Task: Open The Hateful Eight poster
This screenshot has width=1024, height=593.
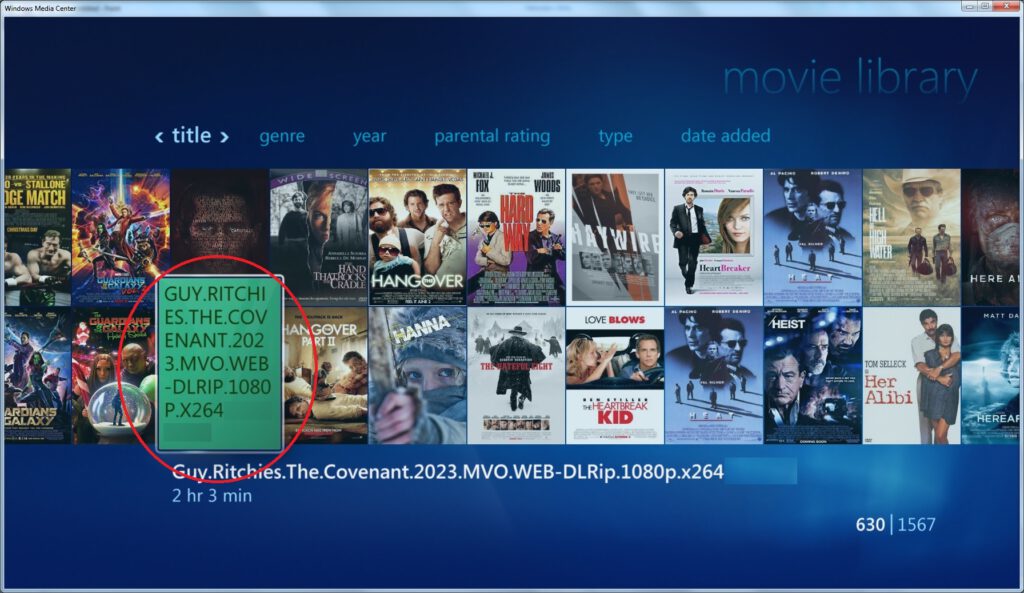Action: pyautogui.click(x=516, y=376)
